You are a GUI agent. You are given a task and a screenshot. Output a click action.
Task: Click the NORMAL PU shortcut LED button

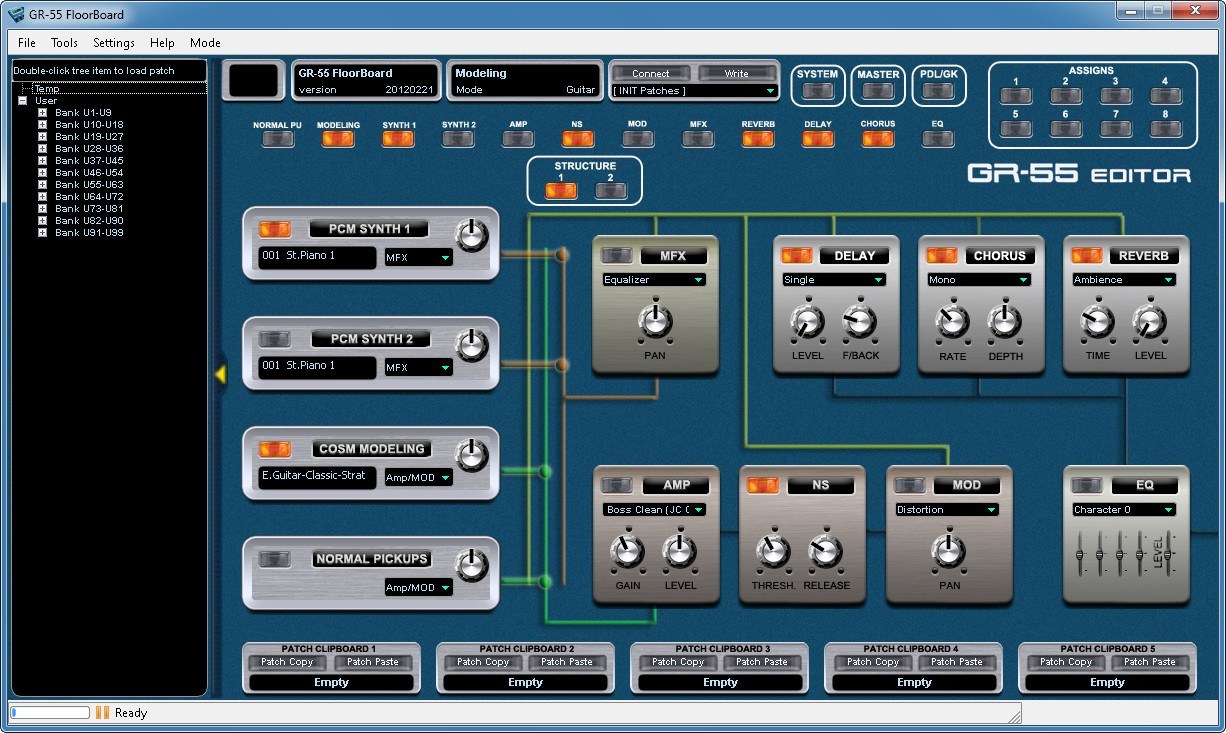coord(278,139)
